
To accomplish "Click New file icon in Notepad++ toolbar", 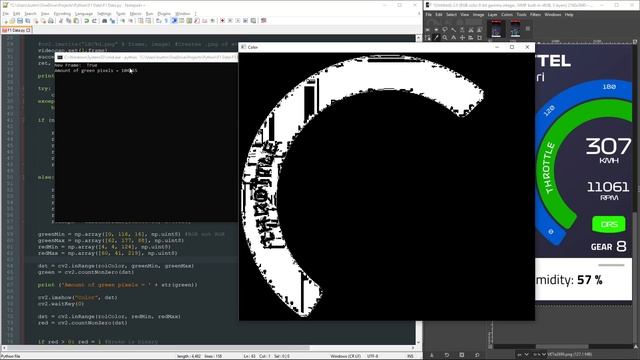I will tap(5, 21).
